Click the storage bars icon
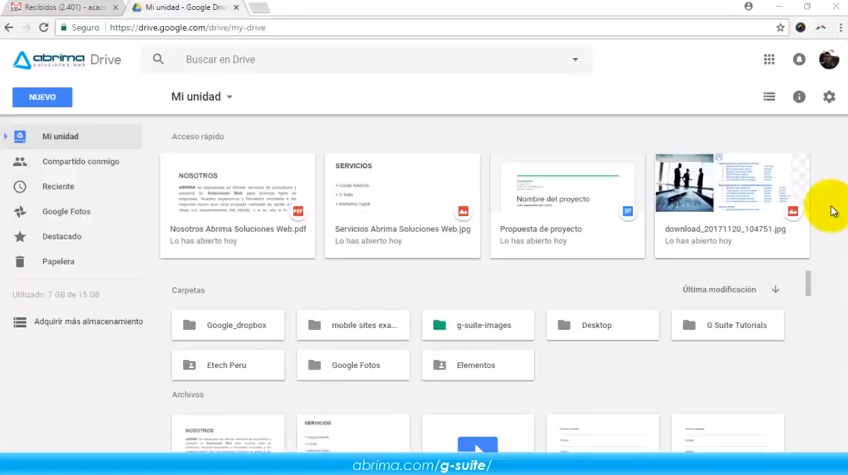 (20, 322)
